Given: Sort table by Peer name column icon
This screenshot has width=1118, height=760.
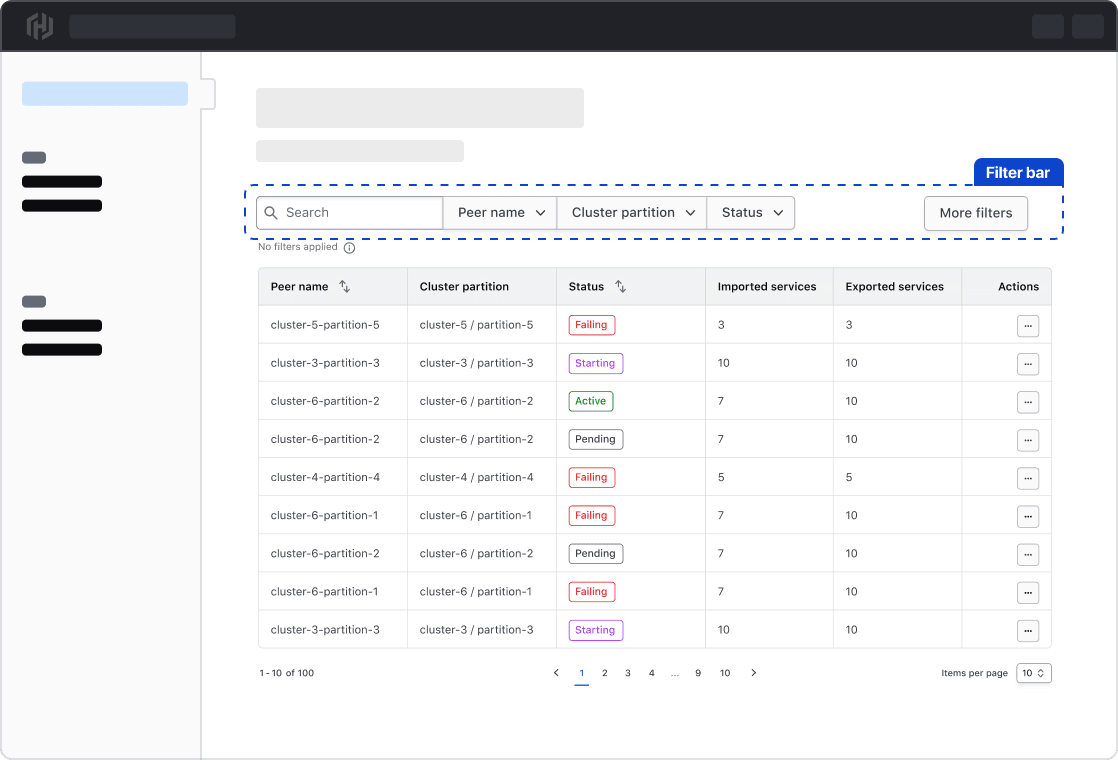Looking at the screenshot, I should [344, 287].
